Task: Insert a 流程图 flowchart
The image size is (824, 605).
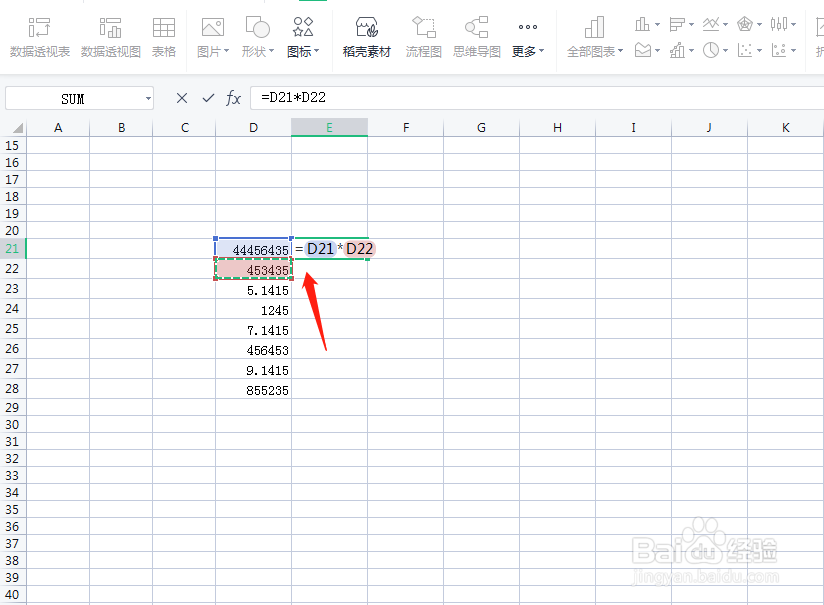Action: [424, 37]
